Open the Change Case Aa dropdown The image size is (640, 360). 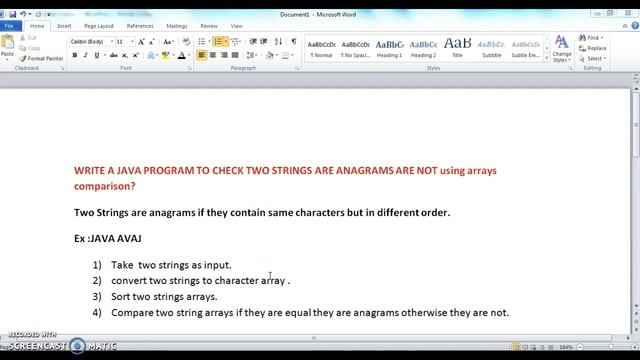169,42
